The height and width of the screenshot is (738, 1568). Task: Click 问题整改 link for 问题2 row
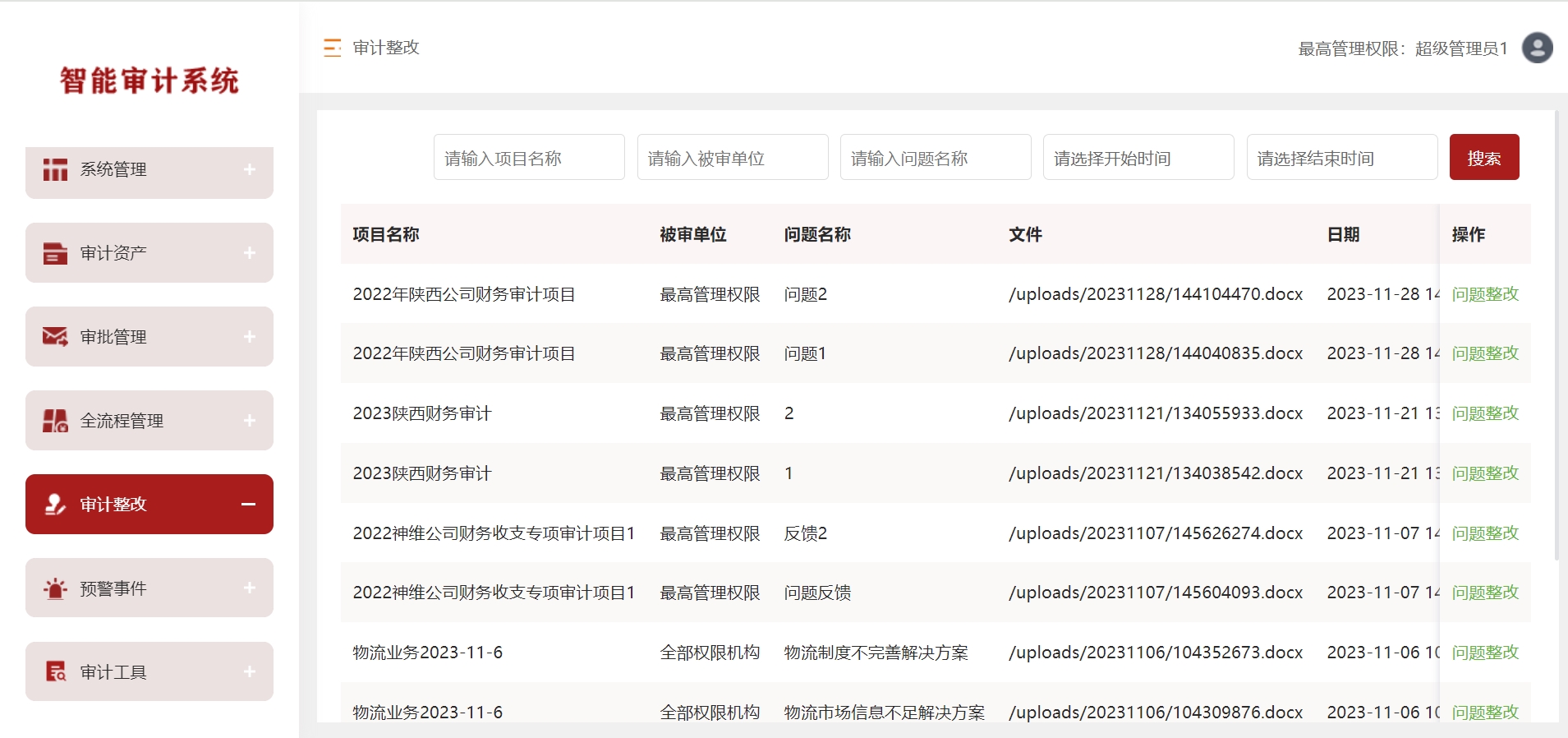pos(1484,294)
